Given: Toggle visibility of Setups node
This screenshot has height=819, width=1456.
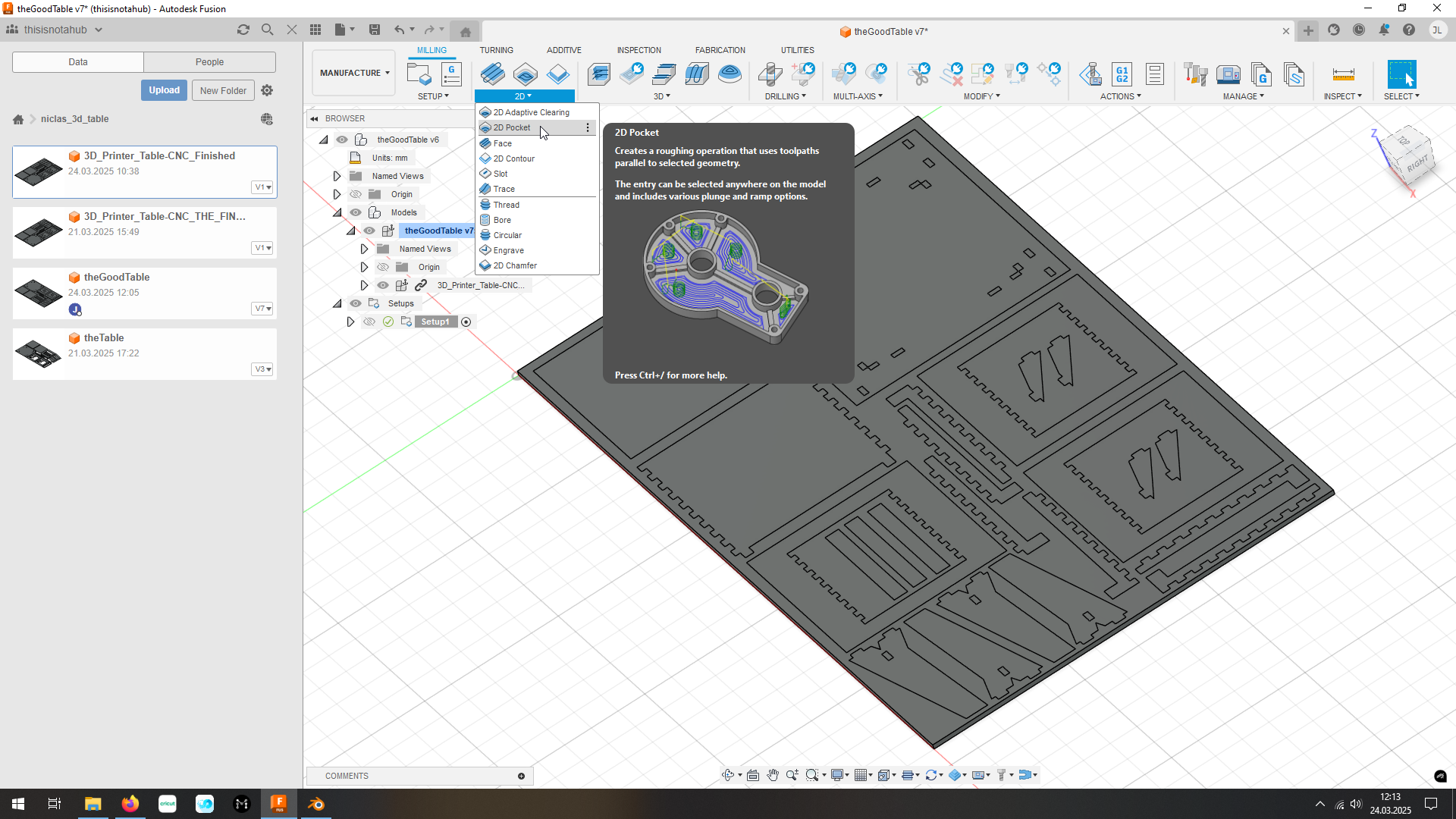Looking at the screenshot, I should coord(356,303).
